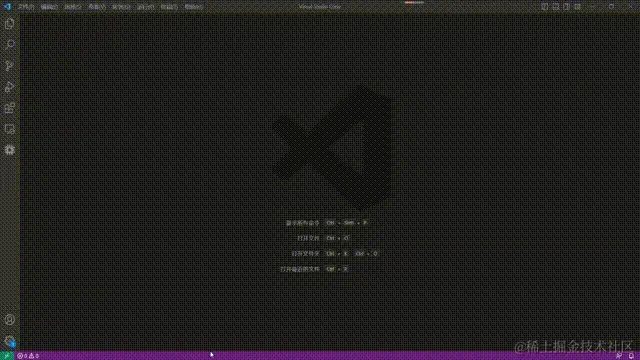Click the chip-shaped icon in activity bar

point(10,150)
